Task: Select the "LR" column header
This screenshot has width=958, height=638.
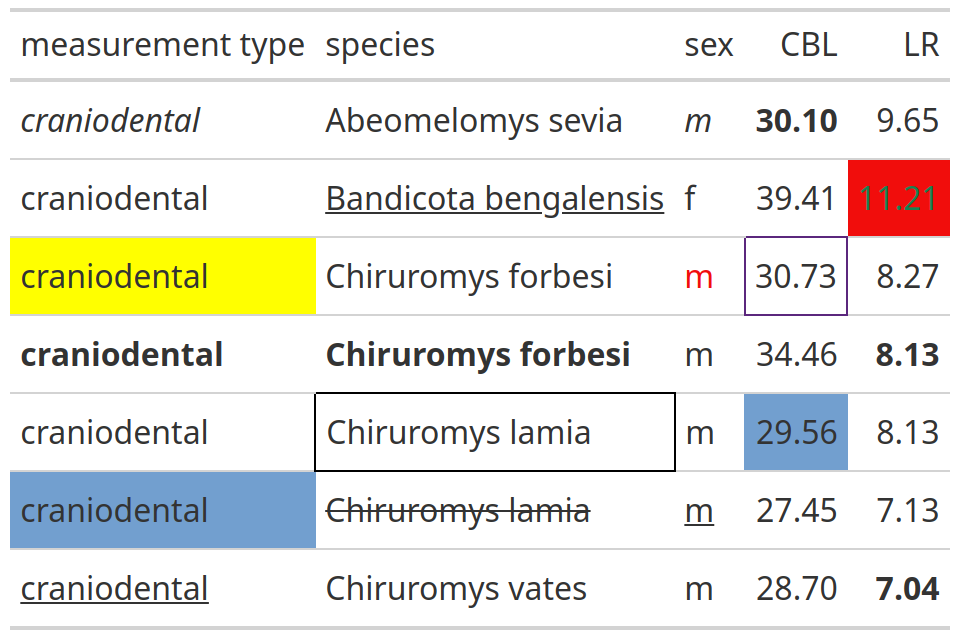Action: [920, 45]
